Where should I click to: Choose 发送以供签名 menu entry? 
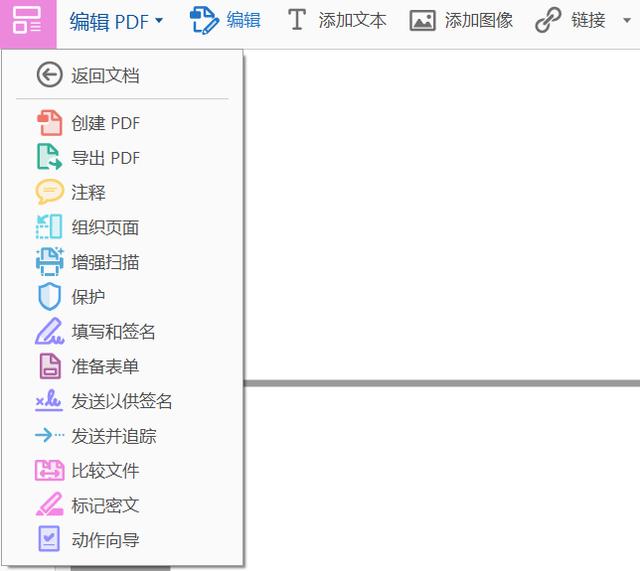[122, 401]
